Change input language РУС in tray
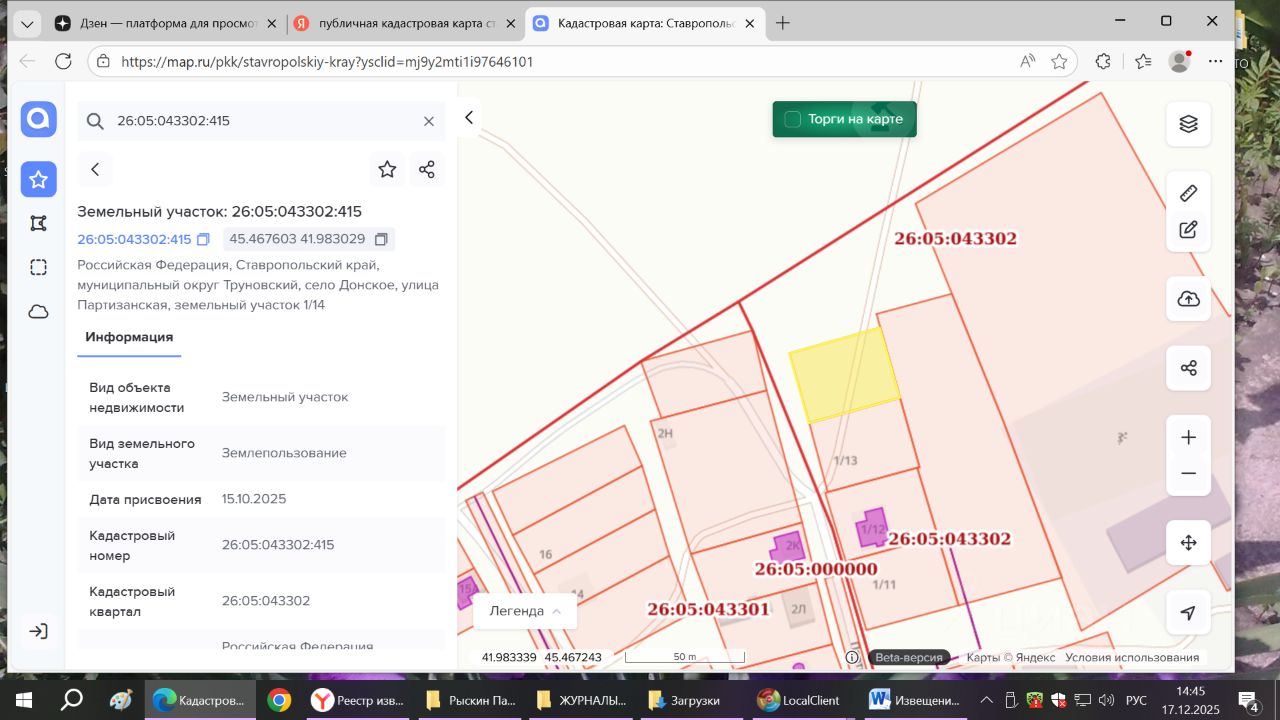The image size is (1280, 720). pyautogui.click(x=1136, y=700)
